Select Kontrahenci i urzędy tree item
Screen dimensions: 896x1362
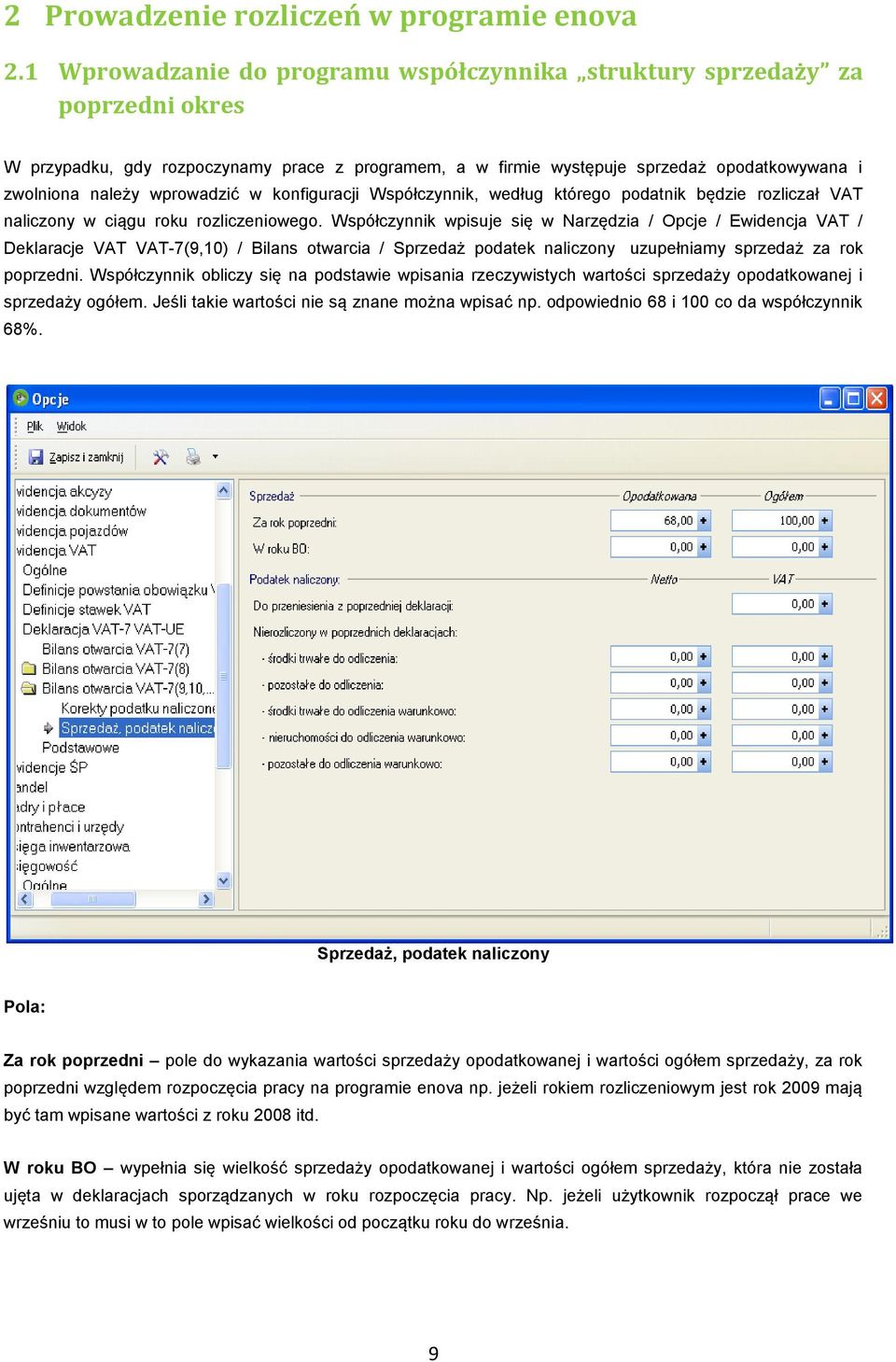[x=70, y=827]
